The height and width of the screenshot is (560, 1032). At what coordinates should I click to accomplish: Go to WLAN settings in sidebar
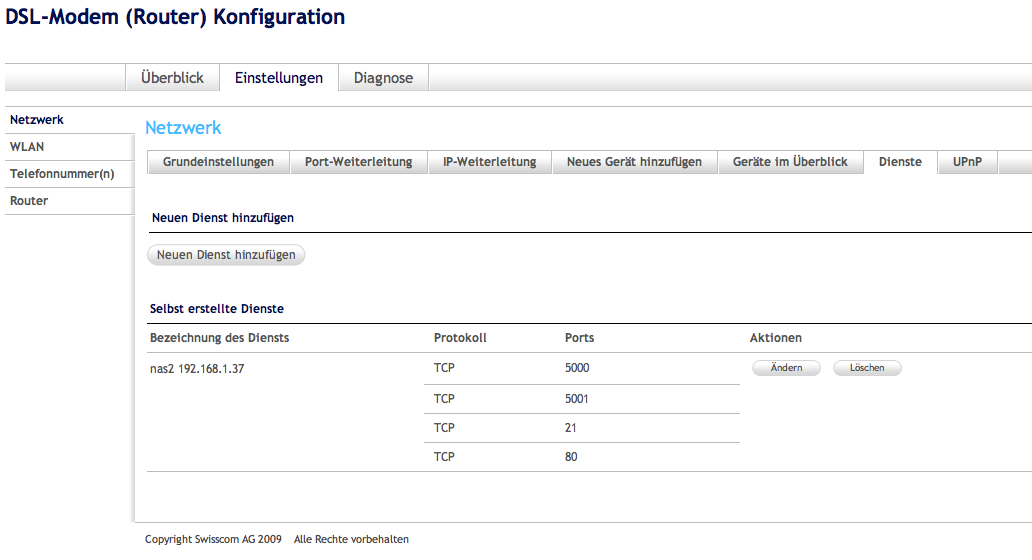tap(27, 147)
